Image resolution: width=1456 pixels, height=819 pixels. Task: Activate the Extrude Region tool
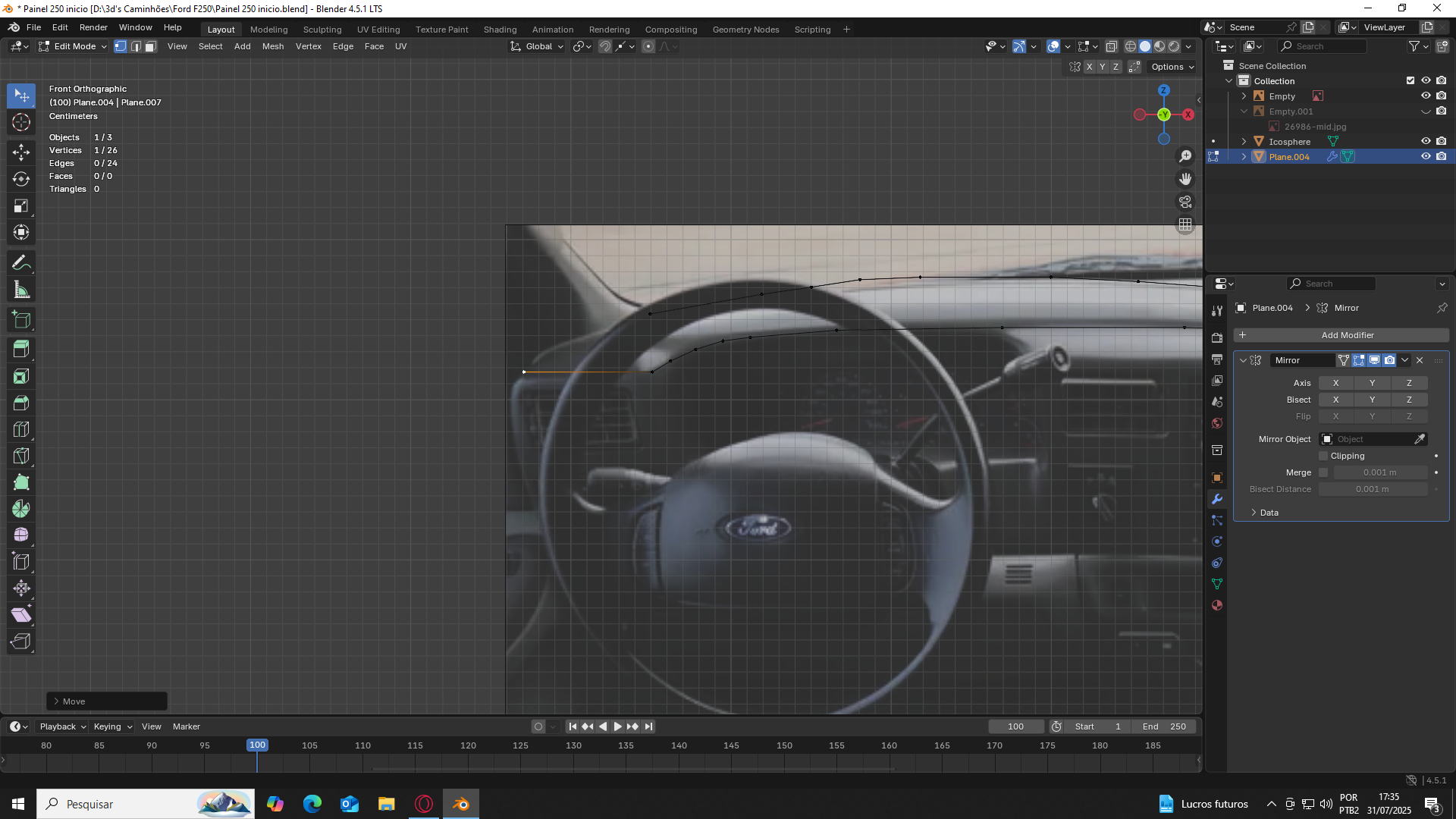(x=21, y=349)
